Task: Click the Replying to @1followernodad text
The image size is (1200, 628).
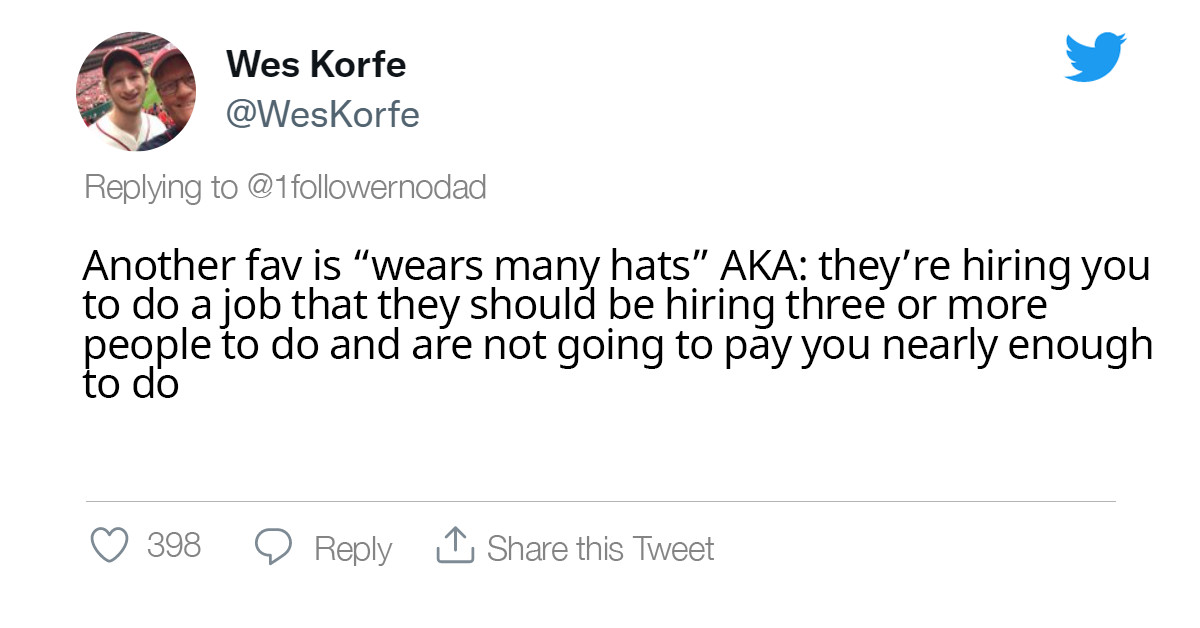Action: coord(284,186)
